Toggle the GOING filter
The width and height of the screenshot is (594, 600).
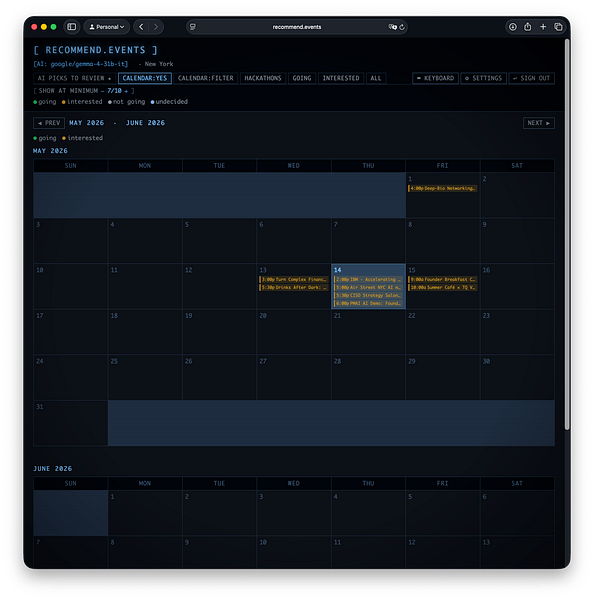(302, 78)
